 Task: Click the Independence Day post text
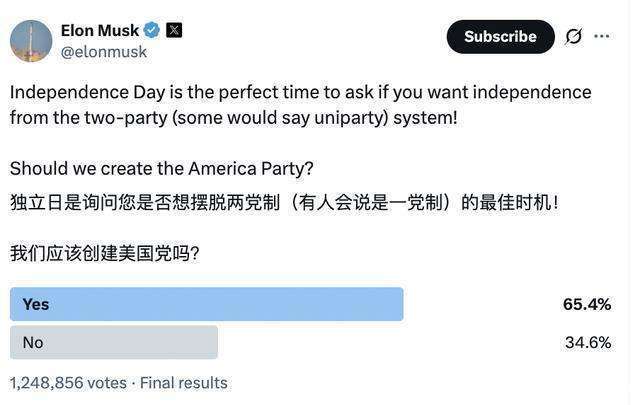click(x=300, y=104)
